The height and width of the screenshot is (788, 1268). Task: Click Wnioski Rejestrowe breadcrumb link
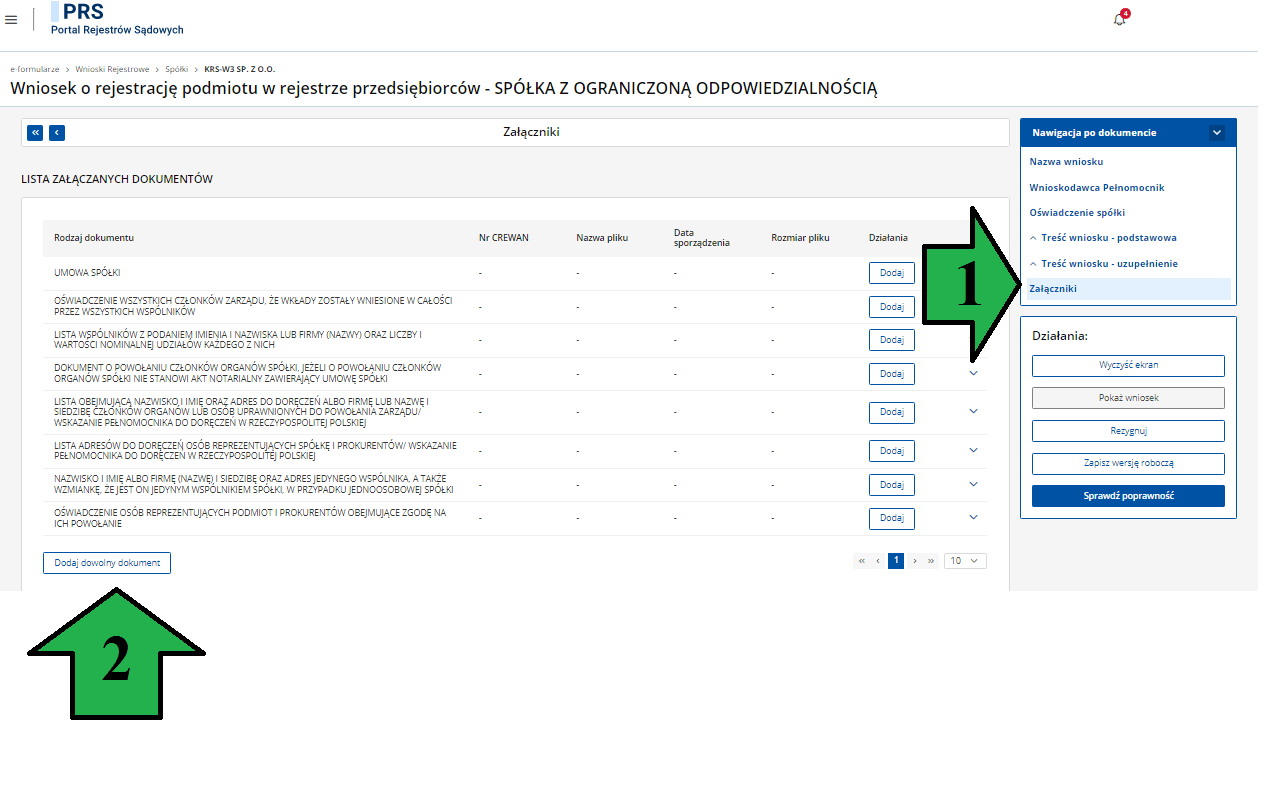pos(112,69)
